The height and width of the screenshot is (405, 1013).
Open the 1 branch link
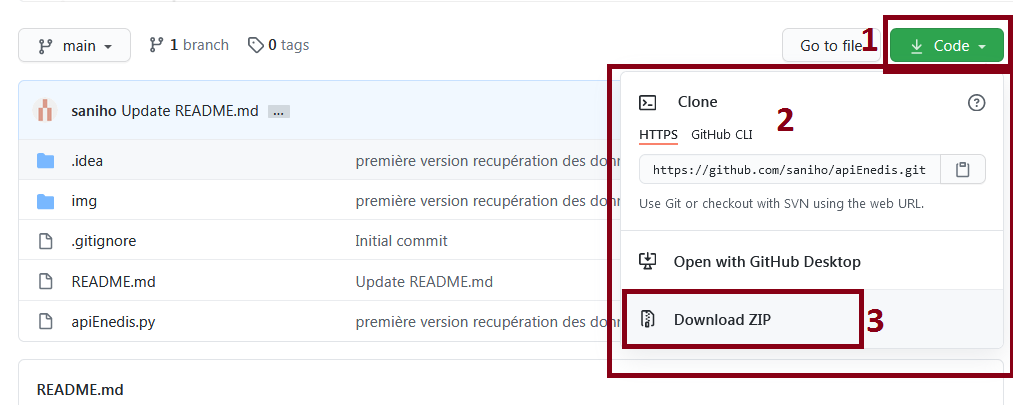(189, 45)
